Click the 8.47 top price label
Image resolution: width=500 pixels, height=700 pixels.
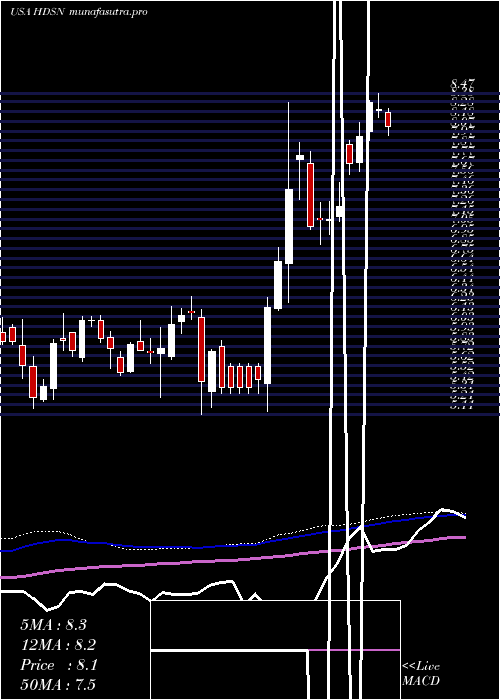463,85
